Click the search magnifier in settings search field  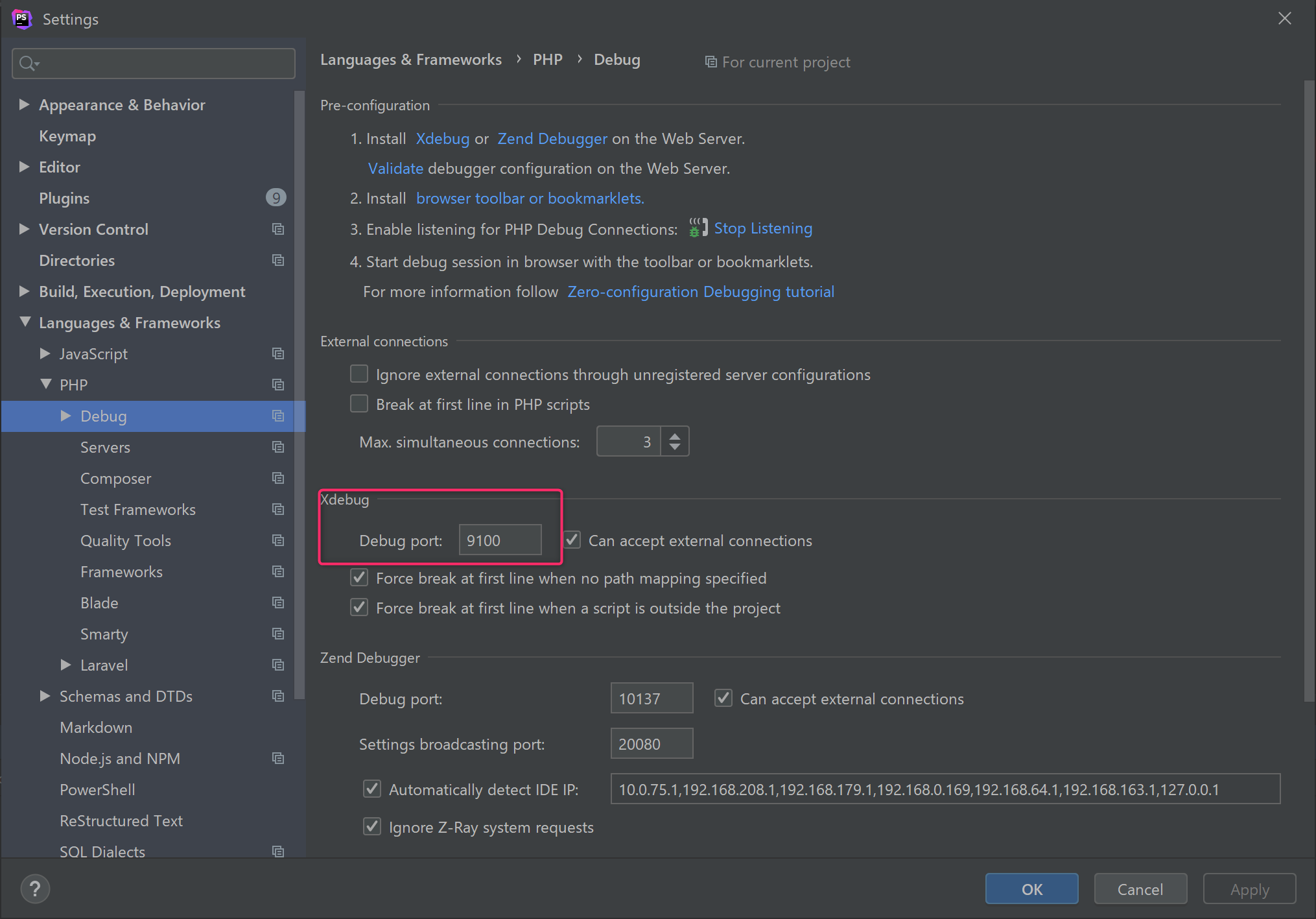(x=27, y=63)
